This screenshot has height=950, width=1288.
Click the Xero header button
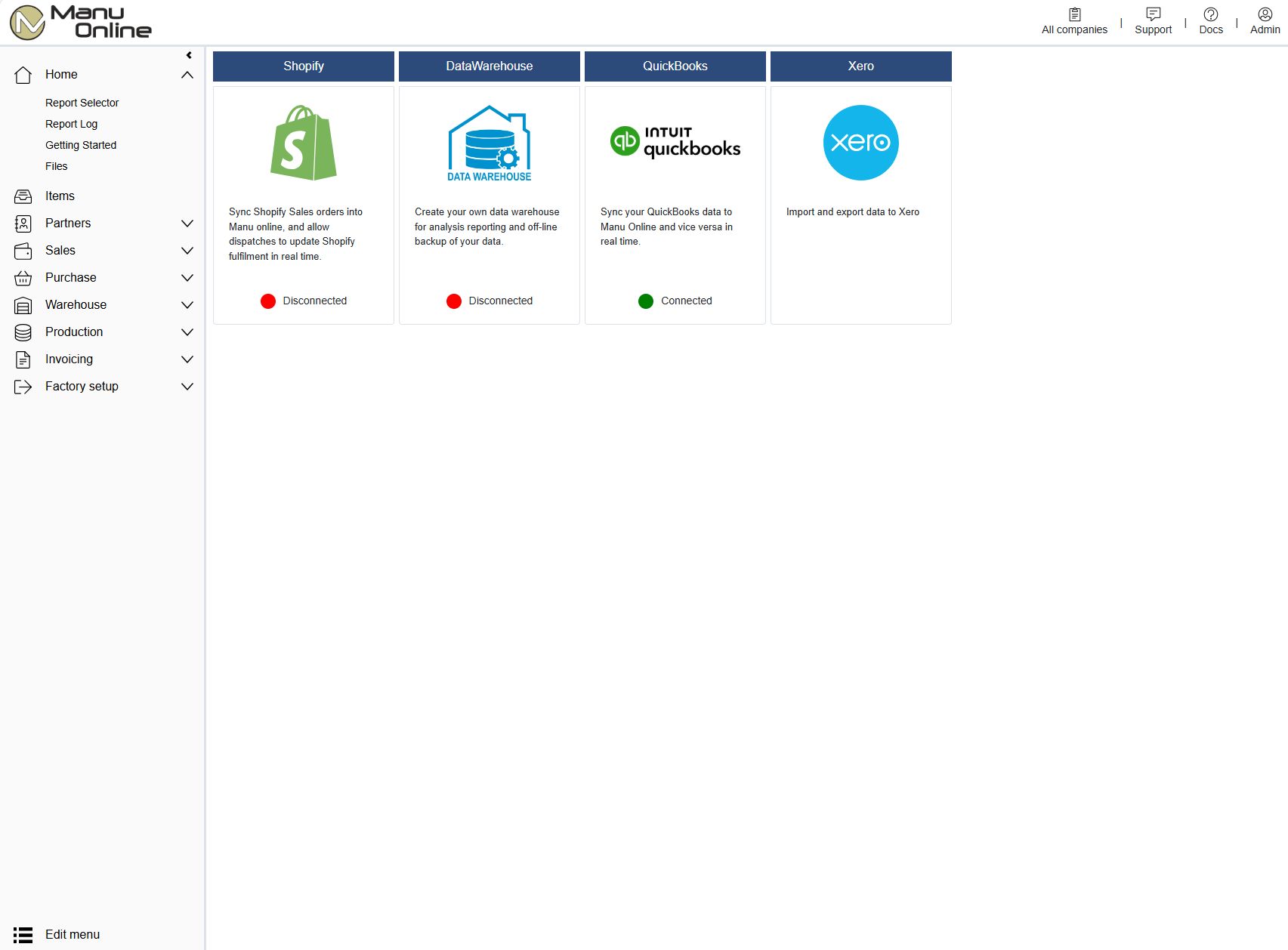click(861, 66)
